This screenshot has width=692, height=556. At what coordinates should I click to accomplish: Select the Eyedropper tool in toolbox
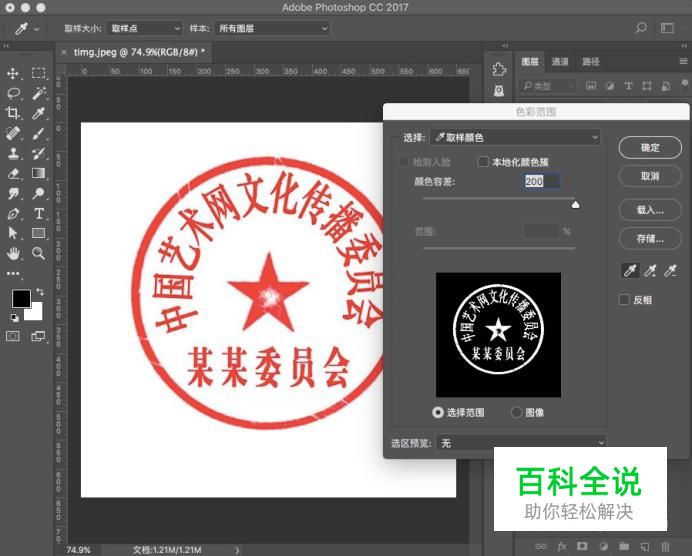39,113
